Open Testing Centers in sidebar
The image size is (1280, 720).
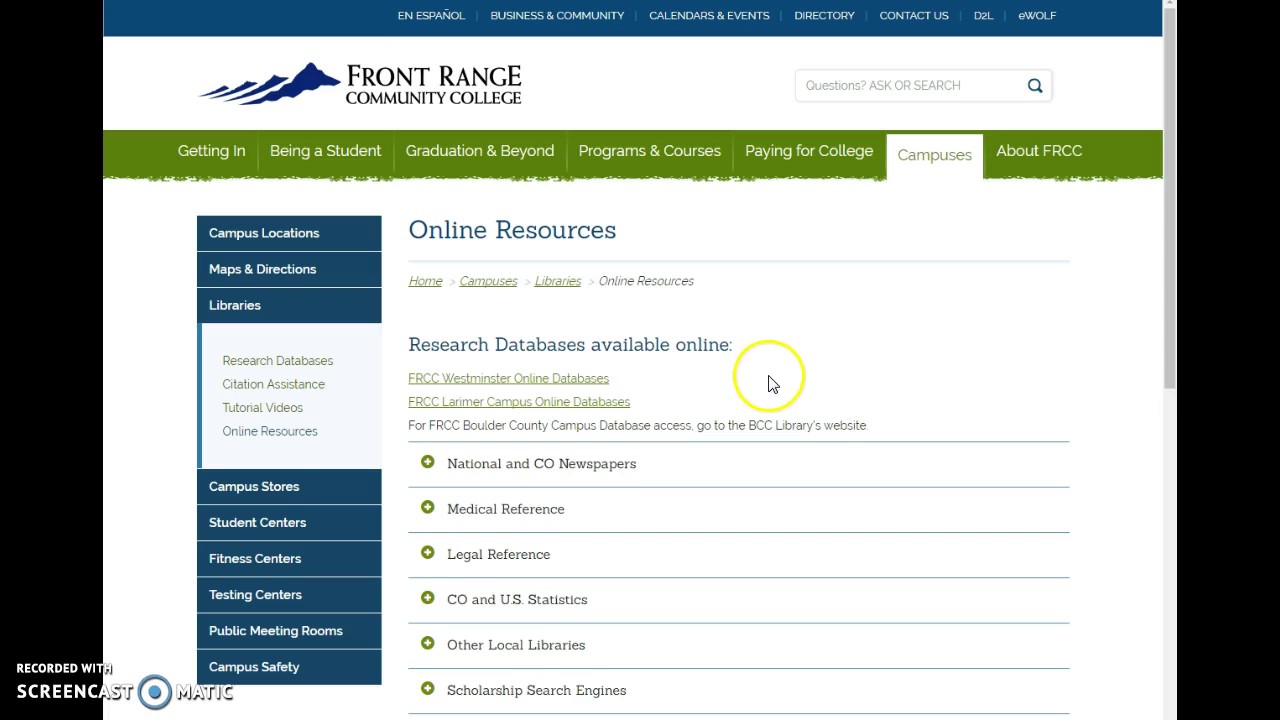click(x=289, y=595)
